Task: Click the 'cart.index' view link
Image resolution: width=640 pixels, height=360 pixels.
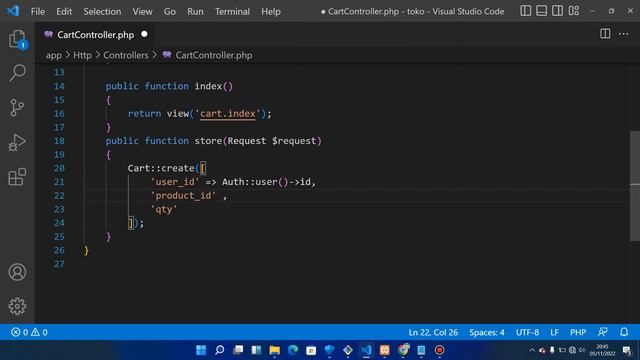Action: [228, 113]
